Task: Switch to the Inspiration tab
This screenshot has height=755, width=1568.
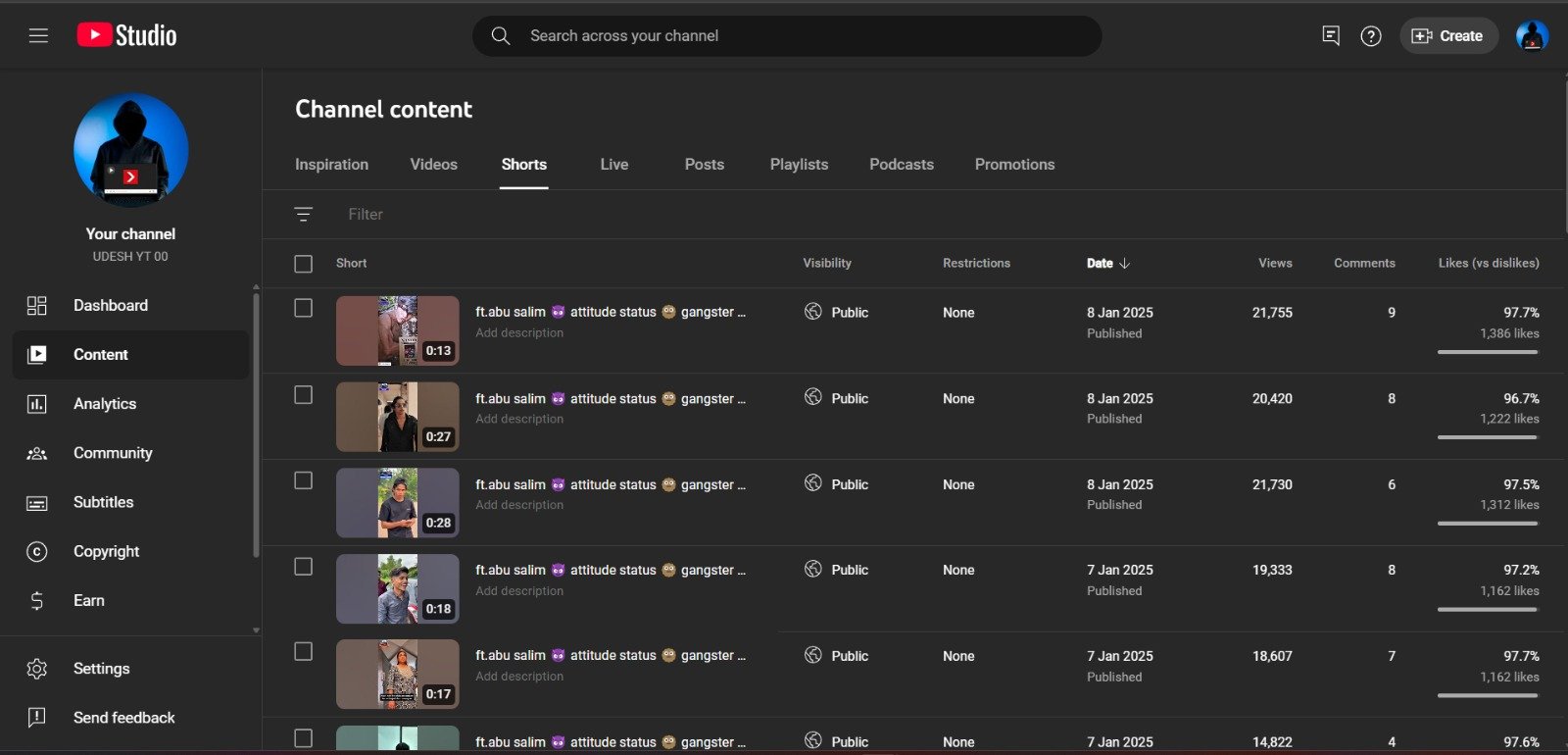Action: [332, 165]
